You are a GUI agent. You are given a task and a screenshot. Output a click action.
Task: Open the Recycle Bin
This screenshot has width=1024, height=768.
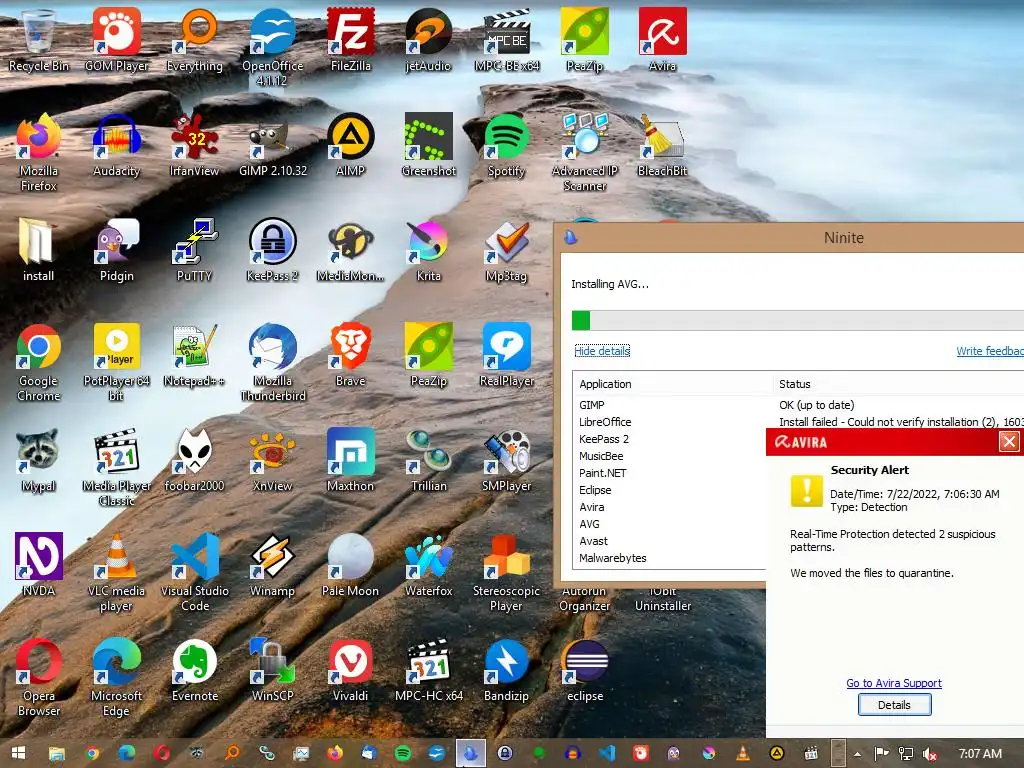click(x=39, y=39)
